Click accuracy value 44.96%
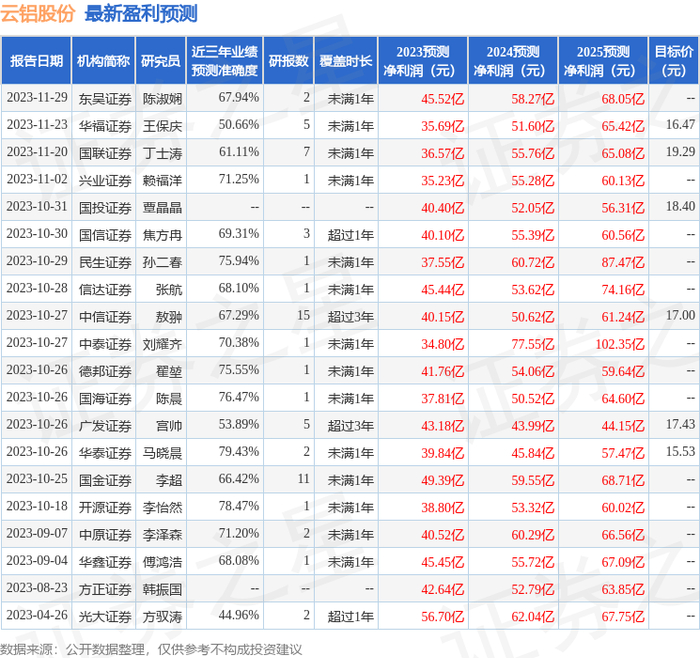This screenshot has width=700, height=658. click(x=239, y=615)
